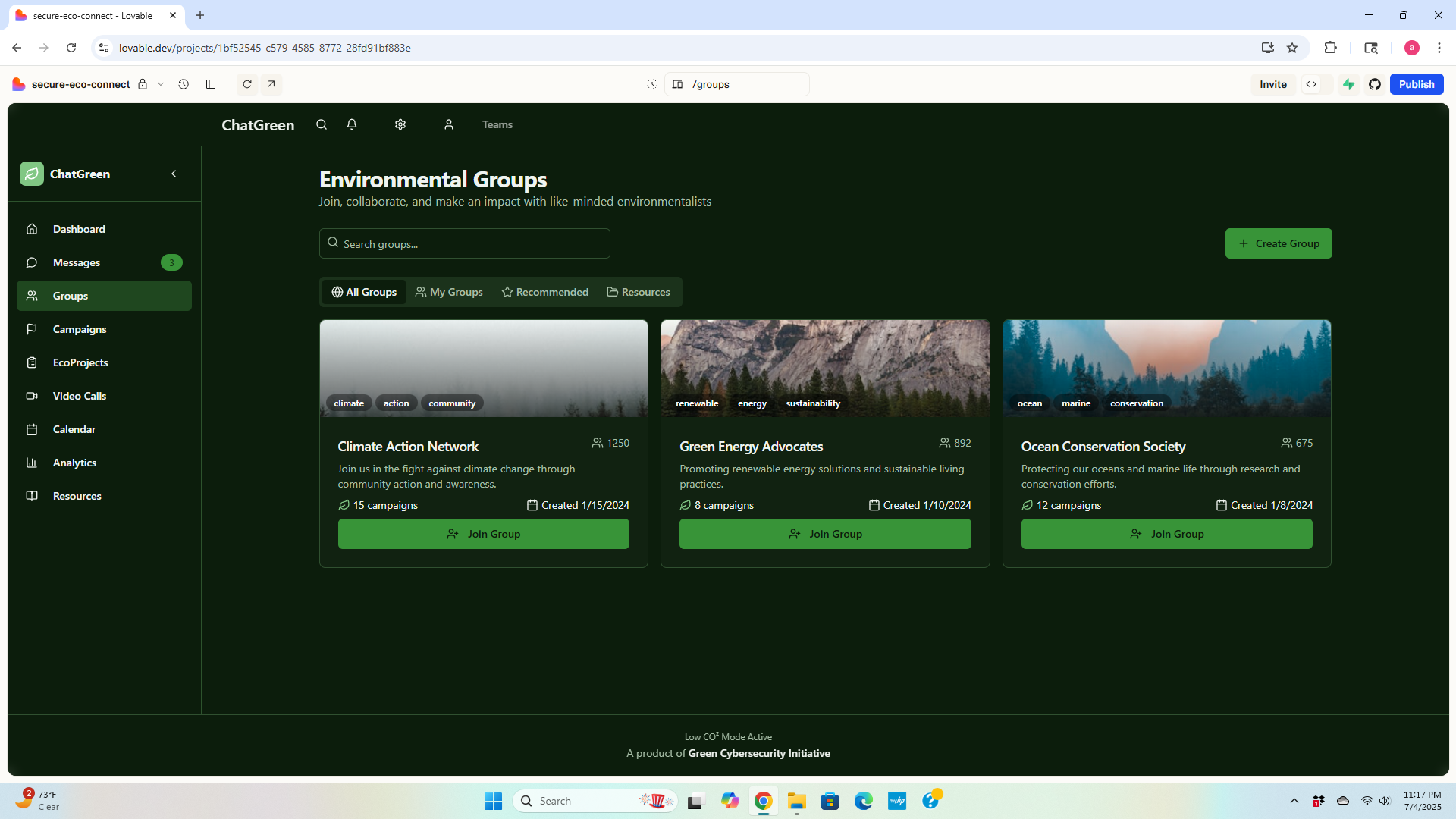The image size is (1456, 819).
Task: Join the Green Energy Advocates group
Action: click(825, 534)
